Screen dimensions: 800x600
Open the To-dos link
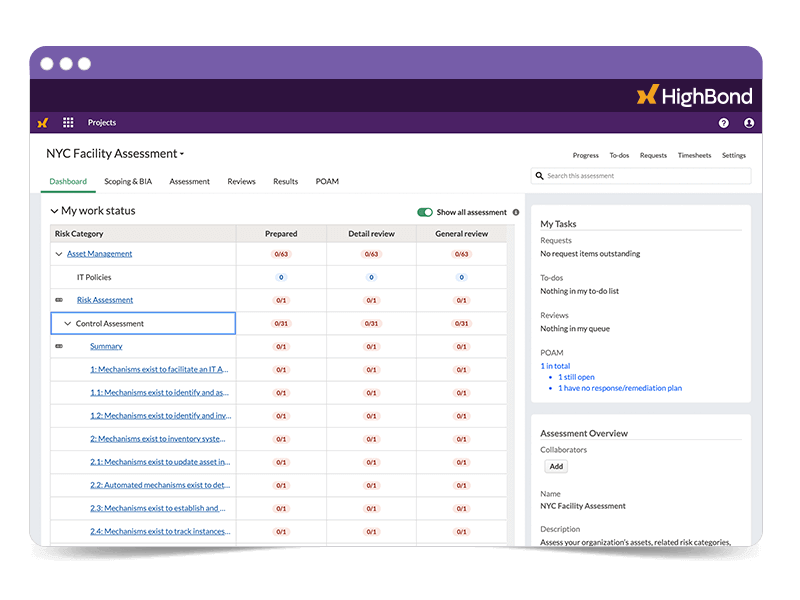tap(619, 155)
